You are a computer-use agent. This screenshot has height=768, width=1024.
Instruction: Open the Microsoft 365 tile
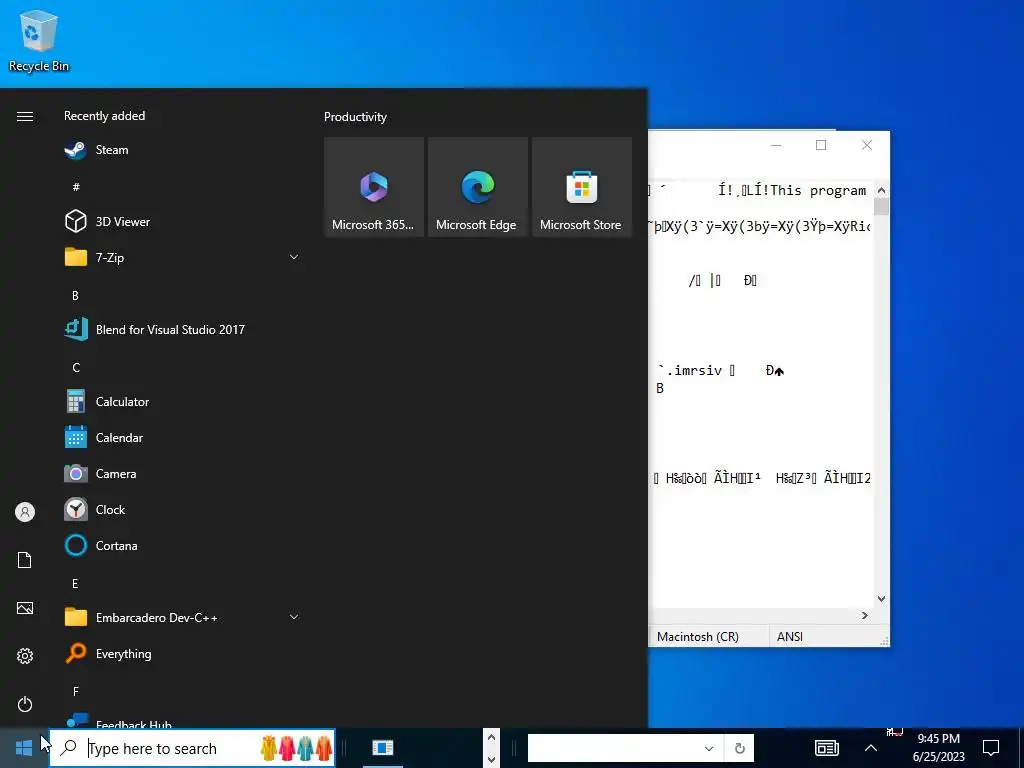[374, 187]
